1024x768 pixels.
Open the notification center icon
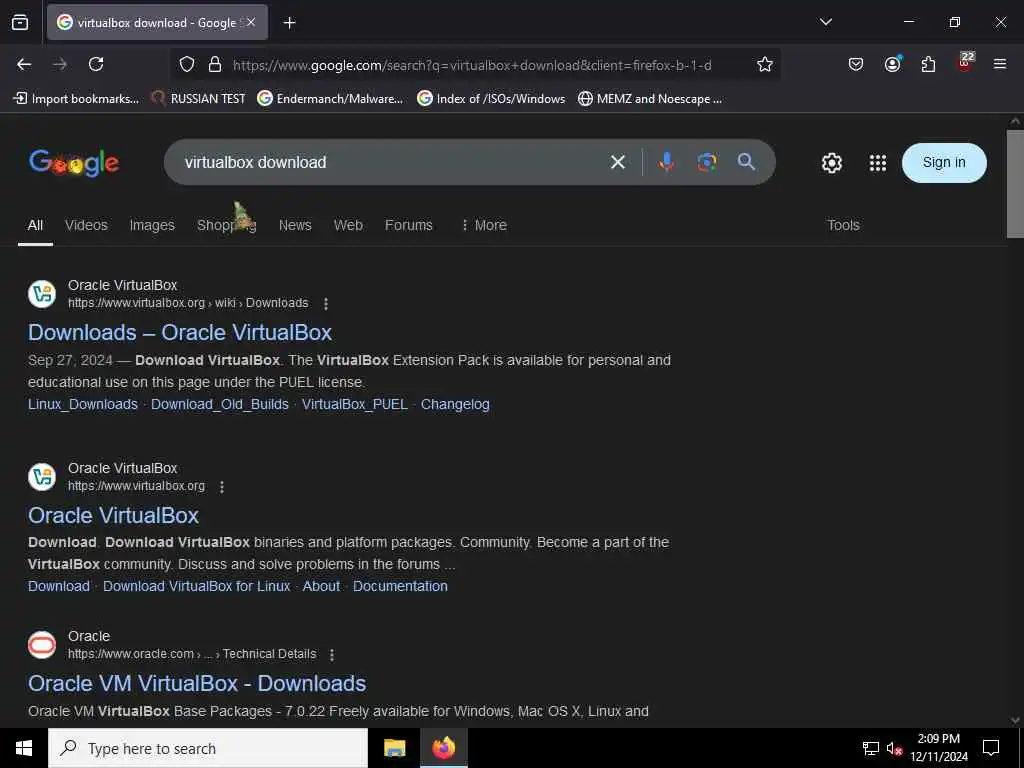coord(991,748)
